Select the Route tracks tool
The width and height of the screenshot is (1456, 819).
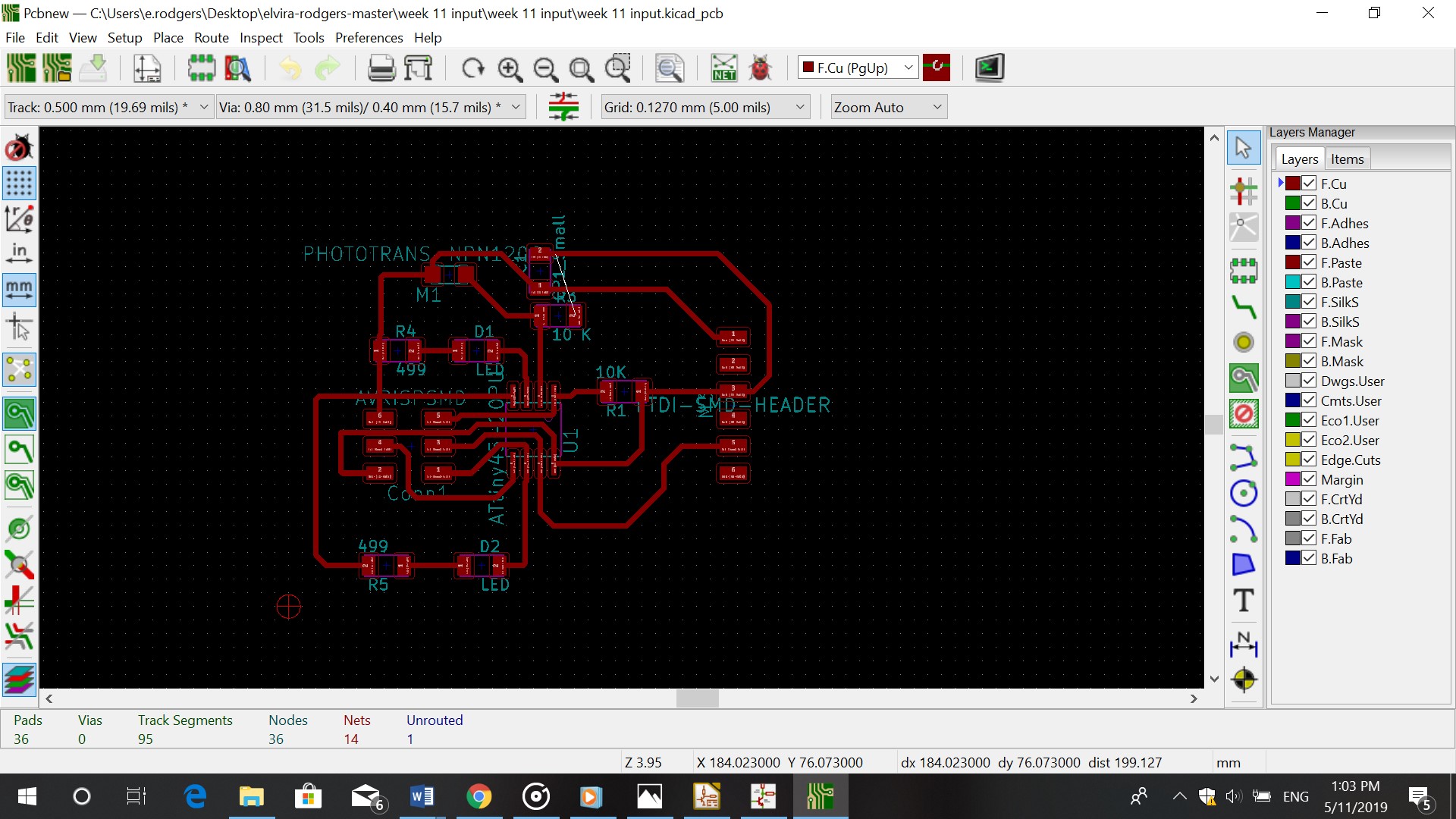[1244, 306]
